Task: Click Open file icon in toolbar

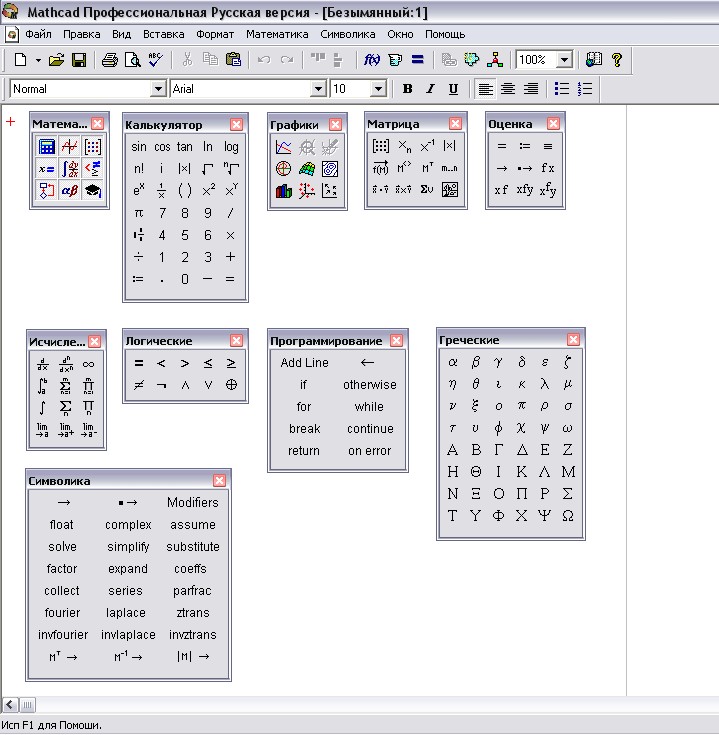Action: click(56, 60)
